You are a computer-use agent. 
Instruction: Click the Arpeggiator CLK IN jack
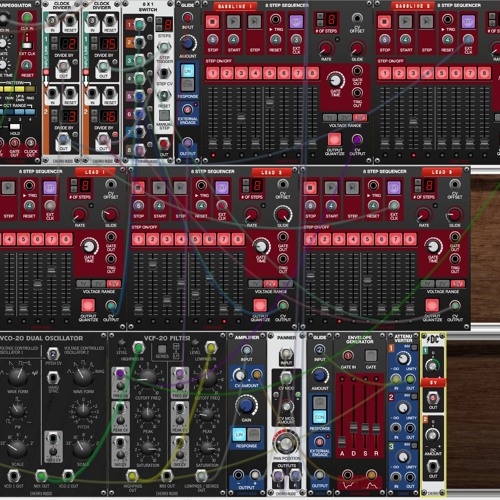pos(27,18)
